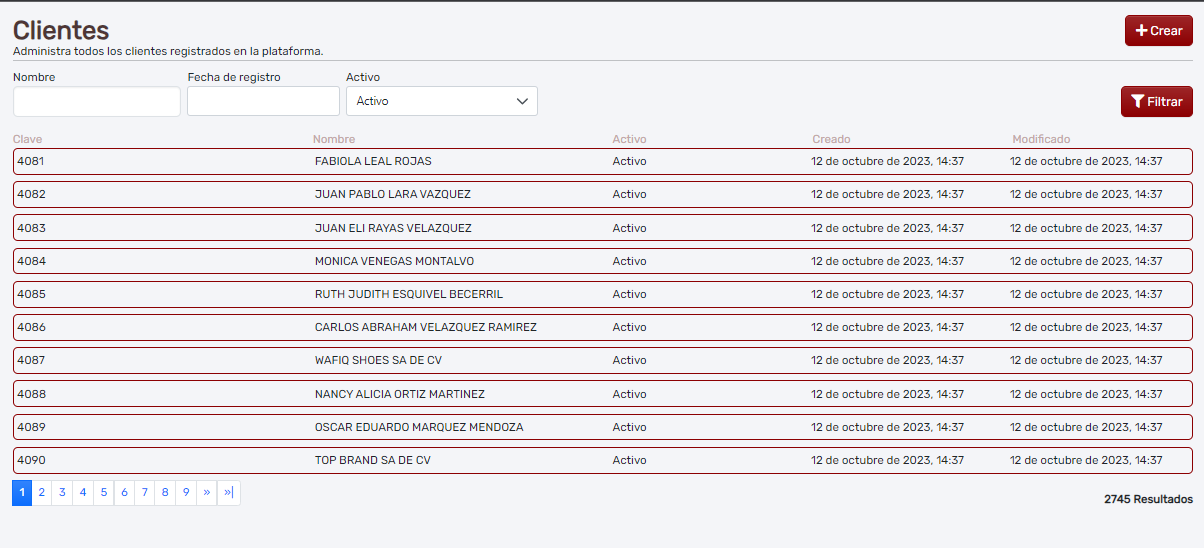Open client row FABIOLA LEAL ROJAS
This screenshot has width=1204, height=548.
pyautogui.click(x=373, y=161)
